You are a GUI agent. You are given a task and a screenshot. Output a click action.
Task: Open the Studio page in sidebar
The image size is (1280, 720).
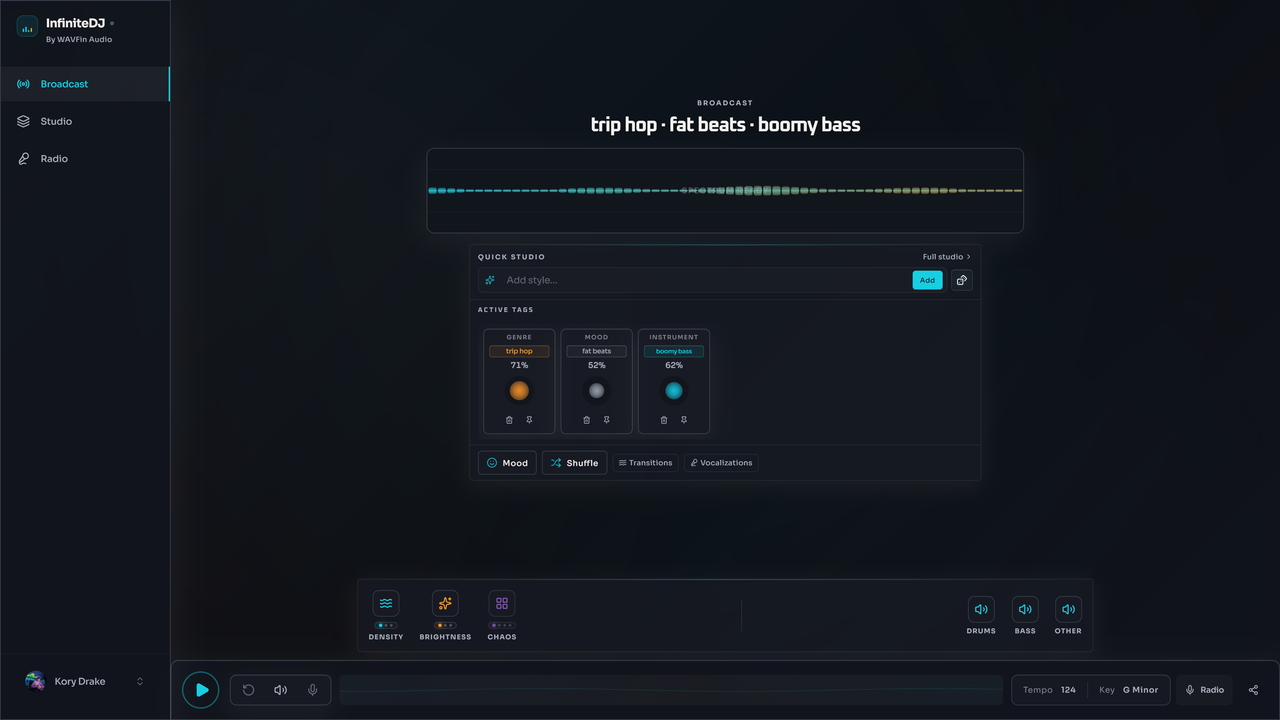[85, 121]
